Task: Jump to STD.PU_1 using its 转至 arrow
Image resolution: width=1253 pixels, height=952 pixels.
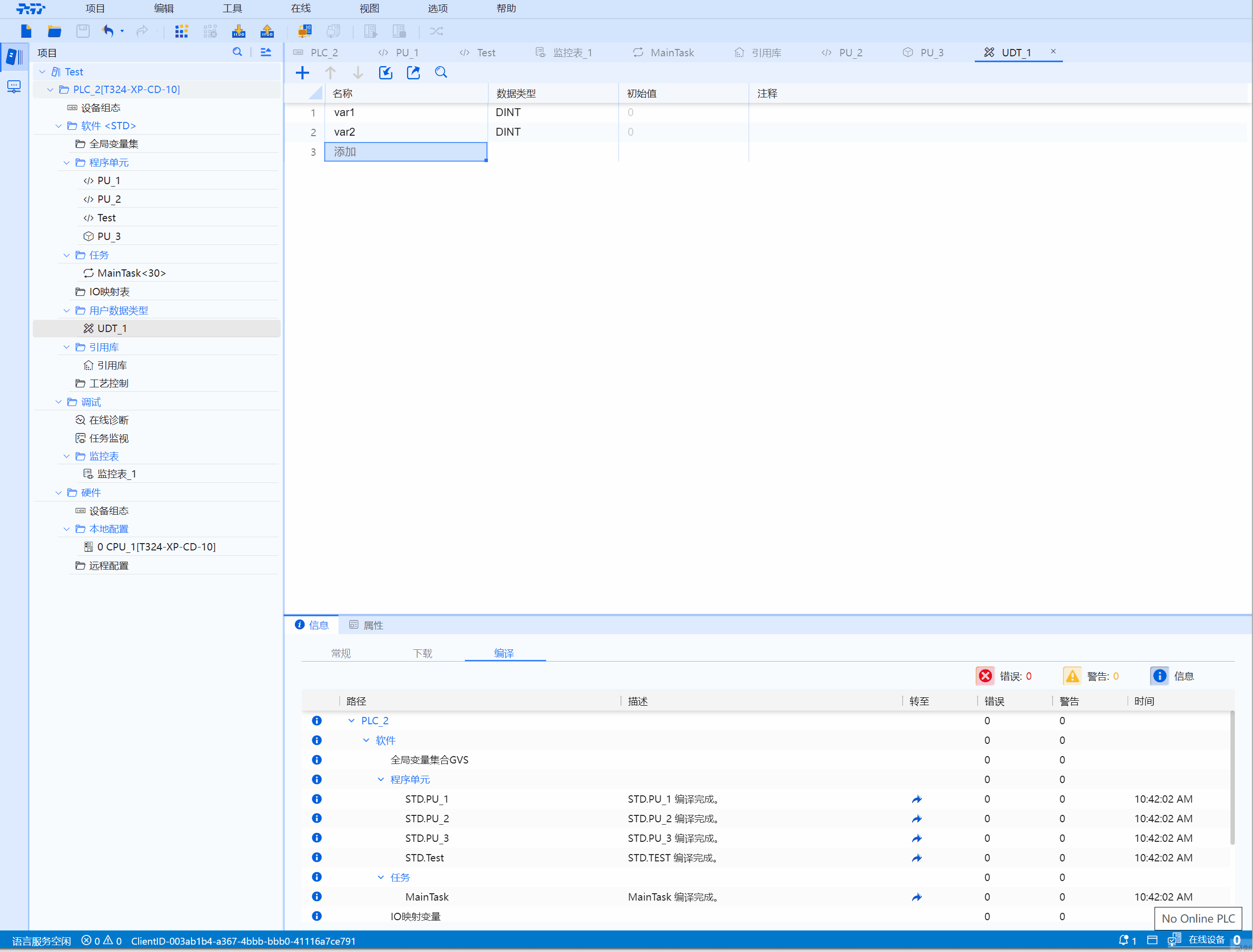Action: [x=916, y=800]
